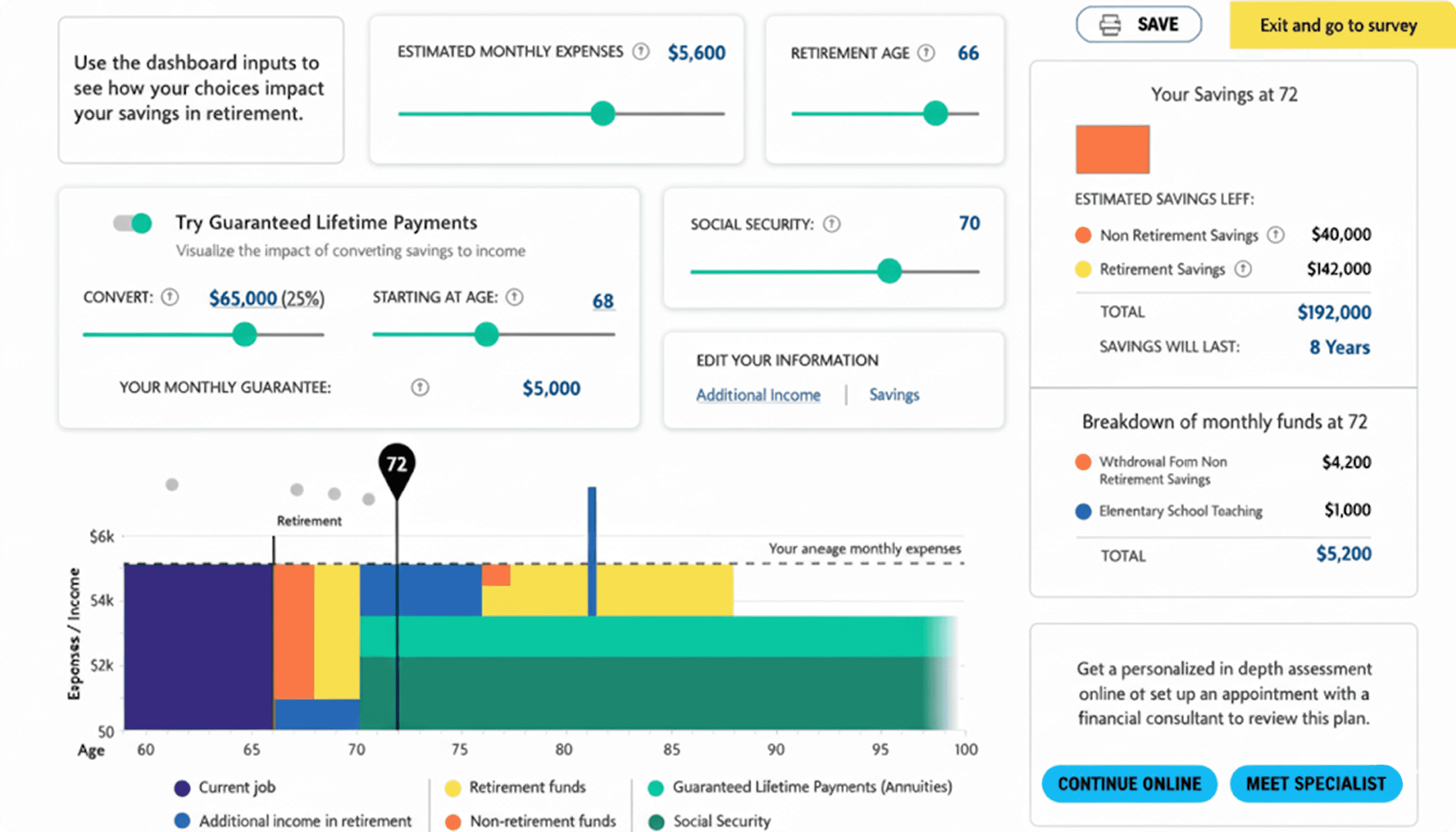Click info icon next to Starting At Age
This screenshot has height=832, width=1456.
click(x=514, y=297)
